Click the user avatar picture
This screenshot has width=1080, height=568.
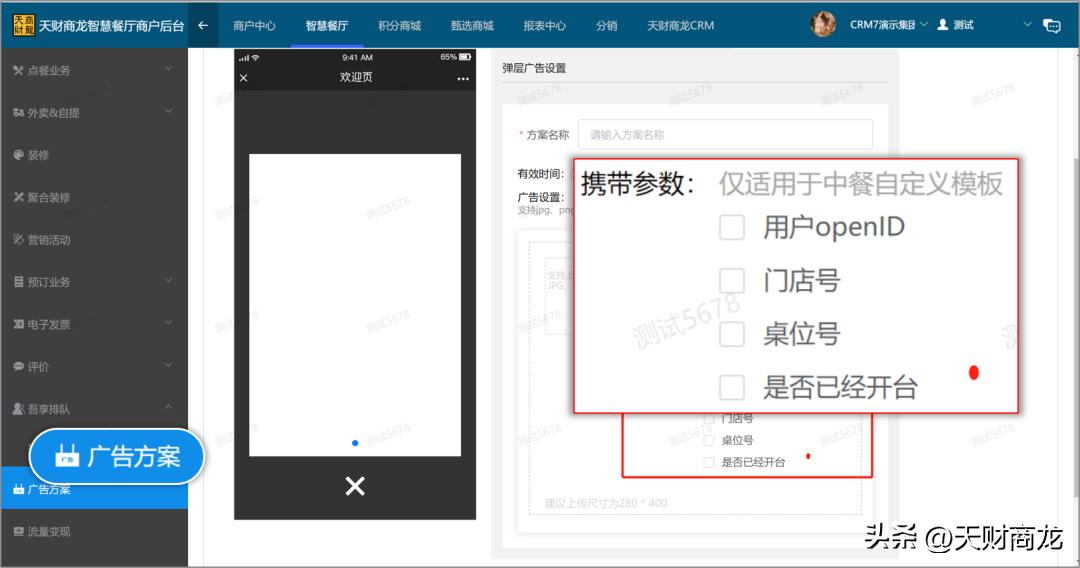[823, 25]
